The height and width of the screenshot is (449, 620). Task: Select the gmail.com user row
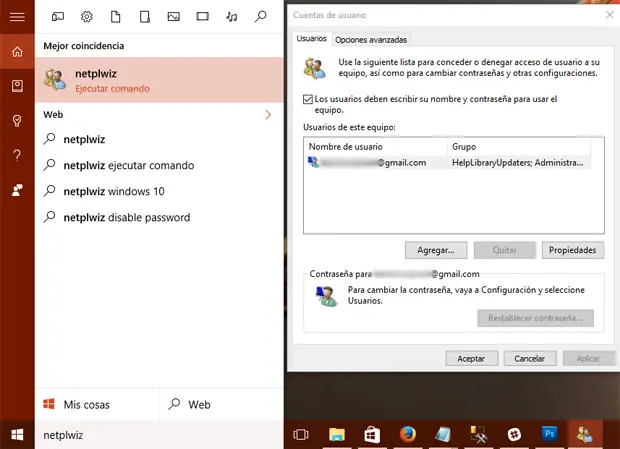tap(448, 162)
